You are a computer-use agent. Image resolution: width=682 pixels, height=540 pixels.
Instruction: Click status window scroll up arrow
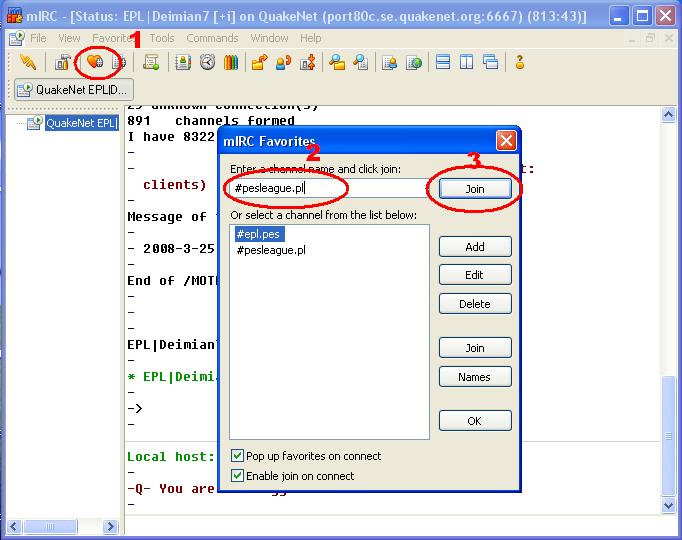668,115
